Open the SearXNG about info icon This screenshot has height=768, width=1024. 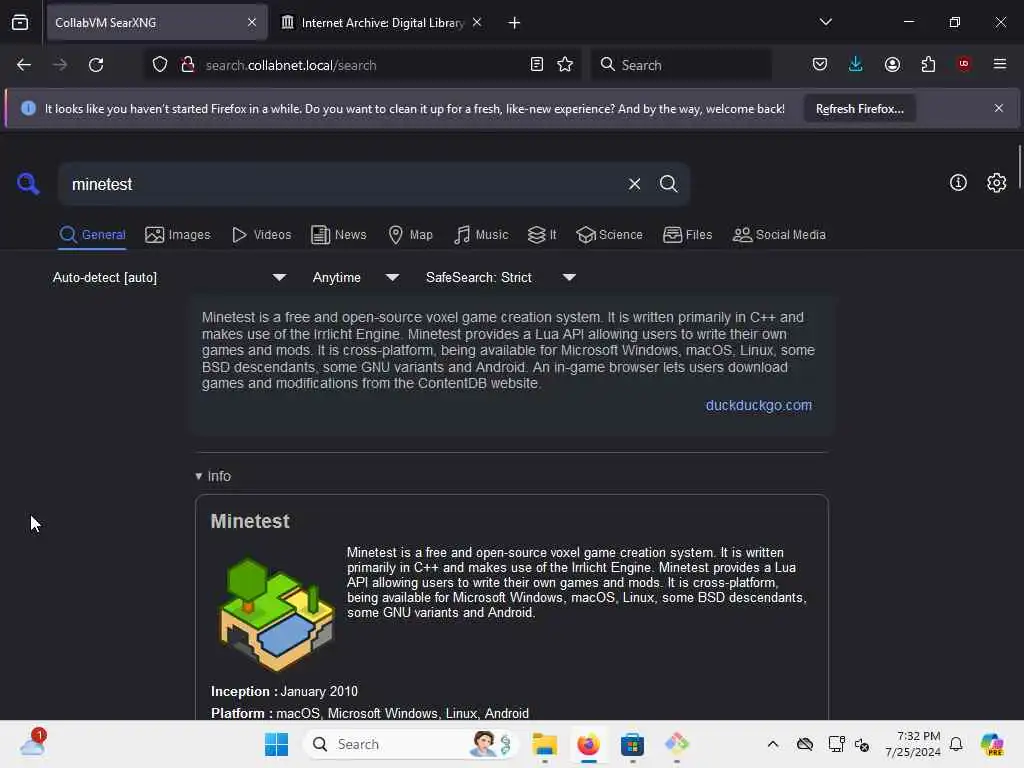coord(958,183)
